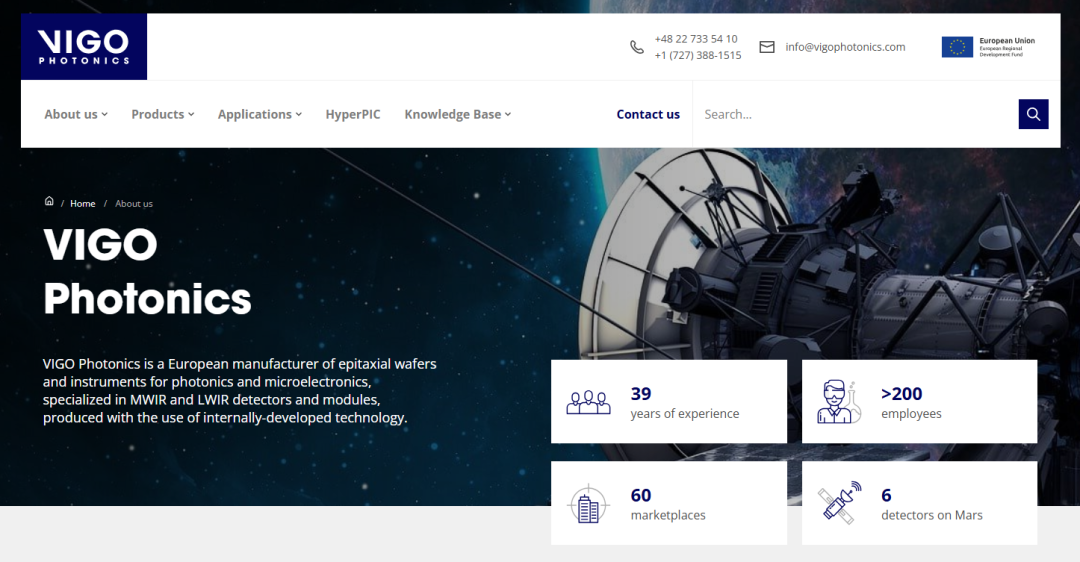This screenshot has height=562, width=1080.
Task: Click the breadcrumb home icon
Action: (49, 201)
